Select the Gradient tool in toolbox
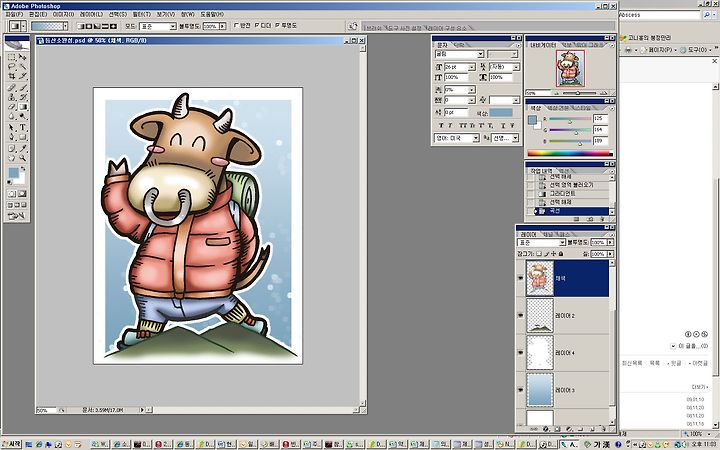 click(x=22, y=107)
